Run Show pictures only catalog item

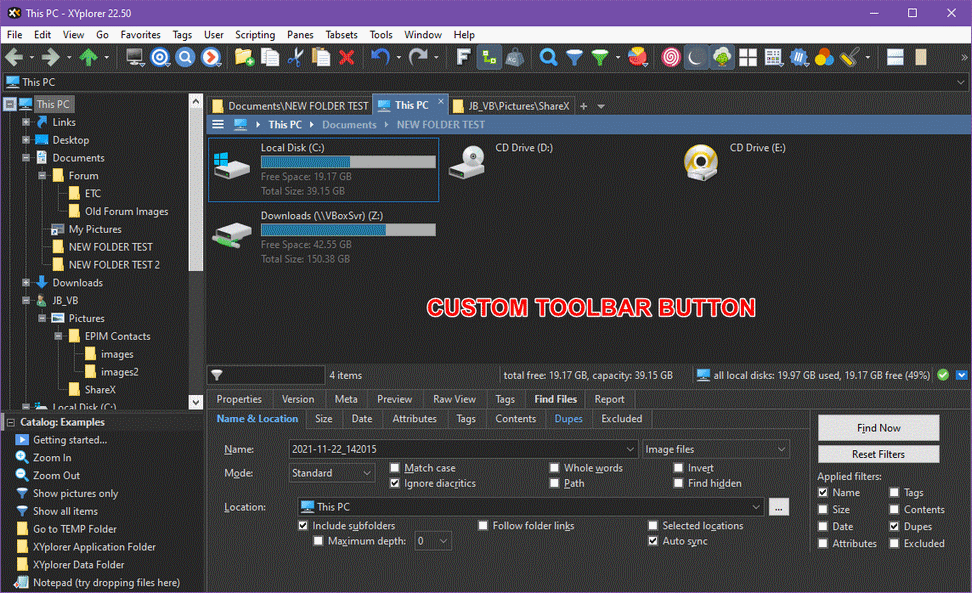(75, 494)
